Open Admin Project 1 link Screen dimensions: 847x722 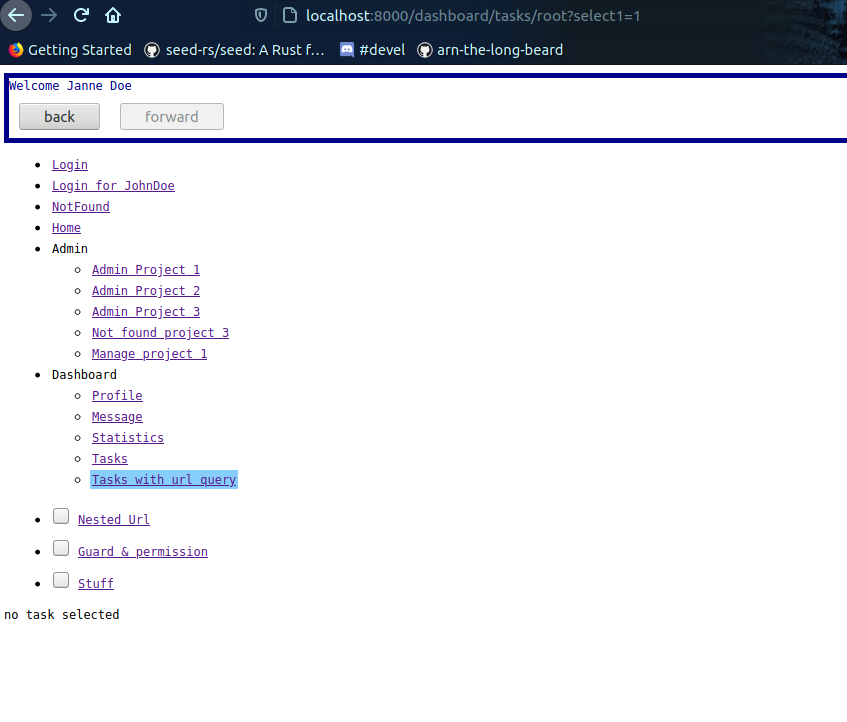(x=146, y=269)
